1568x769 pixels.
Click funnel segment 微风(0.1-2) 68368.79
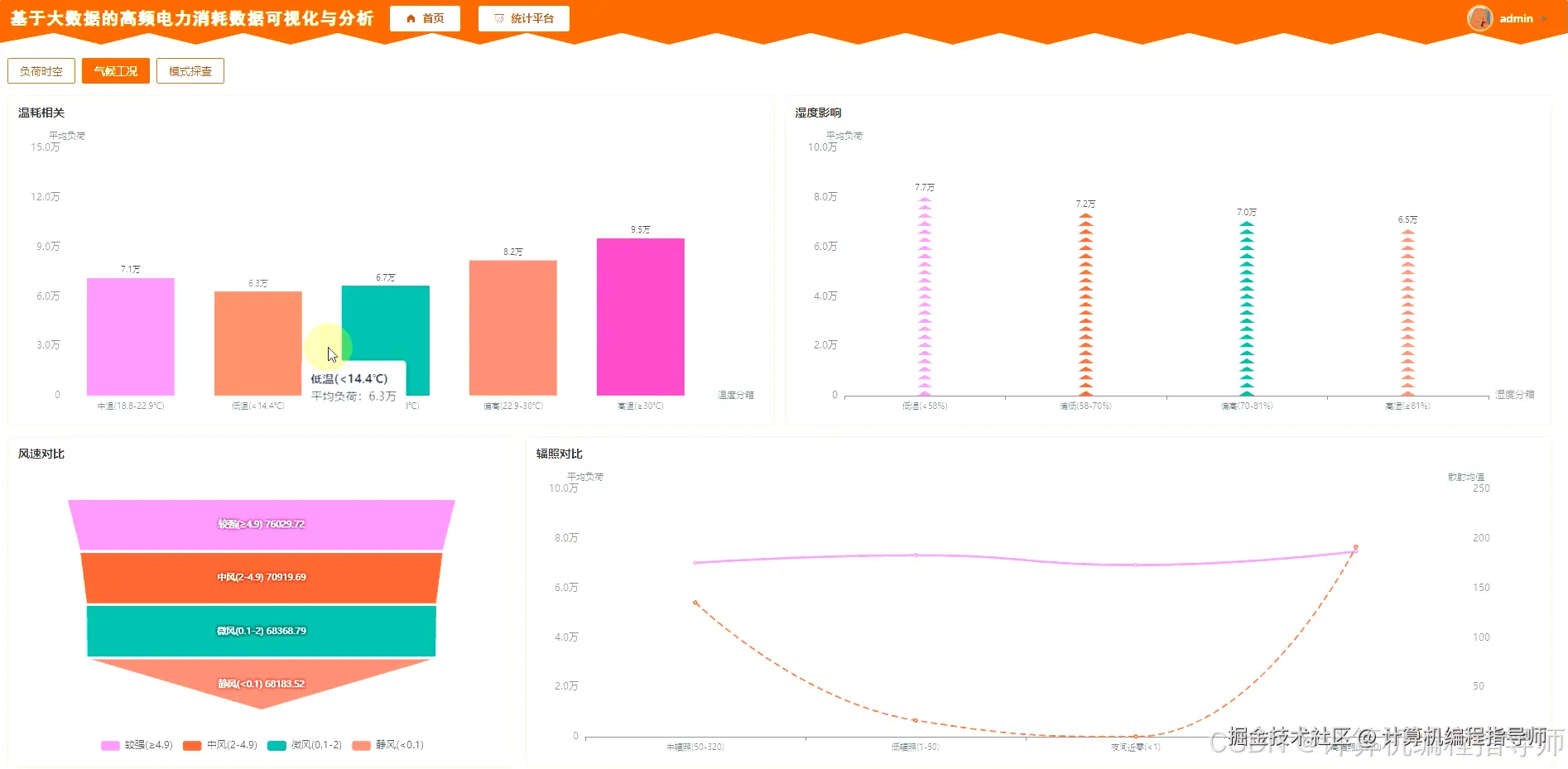pyautogui.click(x=262, y=631)
